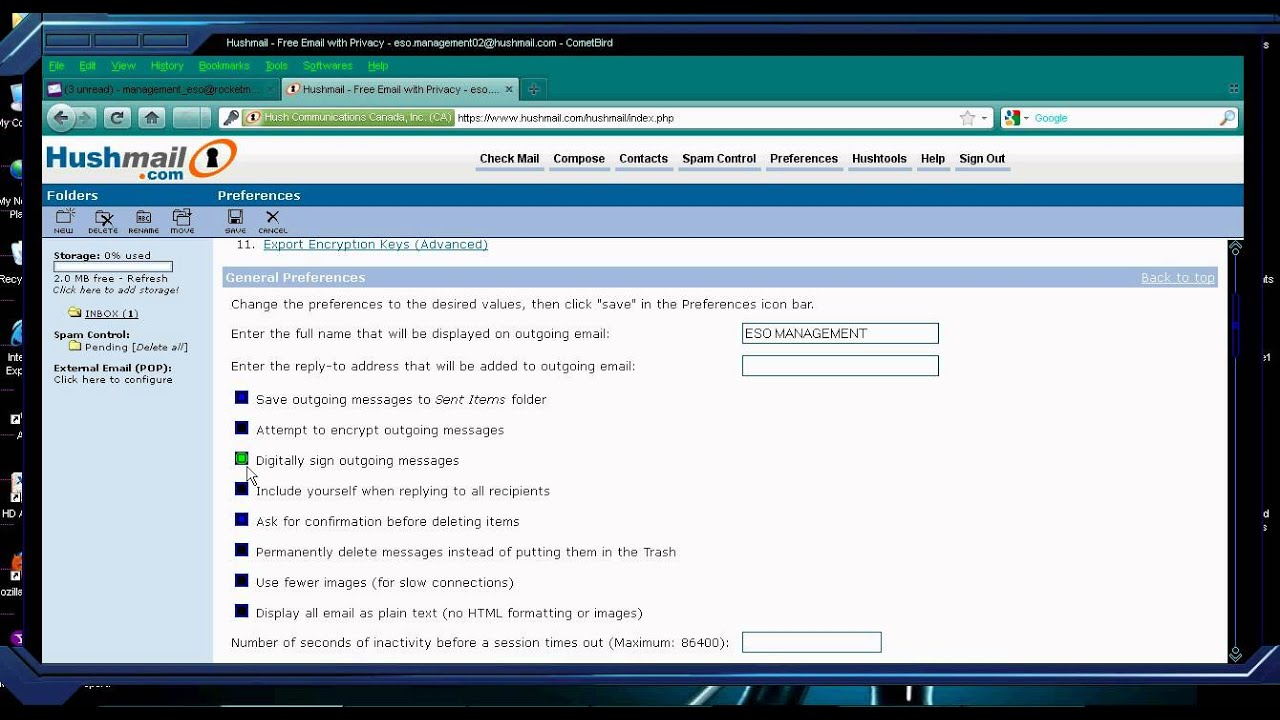Viewport: 1280px width, 720px height.
Task: Open the Tools menu
Action: (x=276, y=66)
